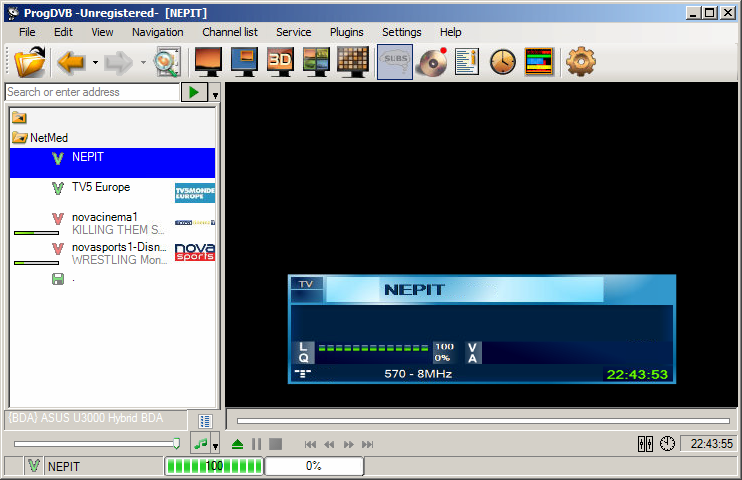
Task: Go forward with the grey right arrow
Action: pyautogui.click(x=118, y=62)
